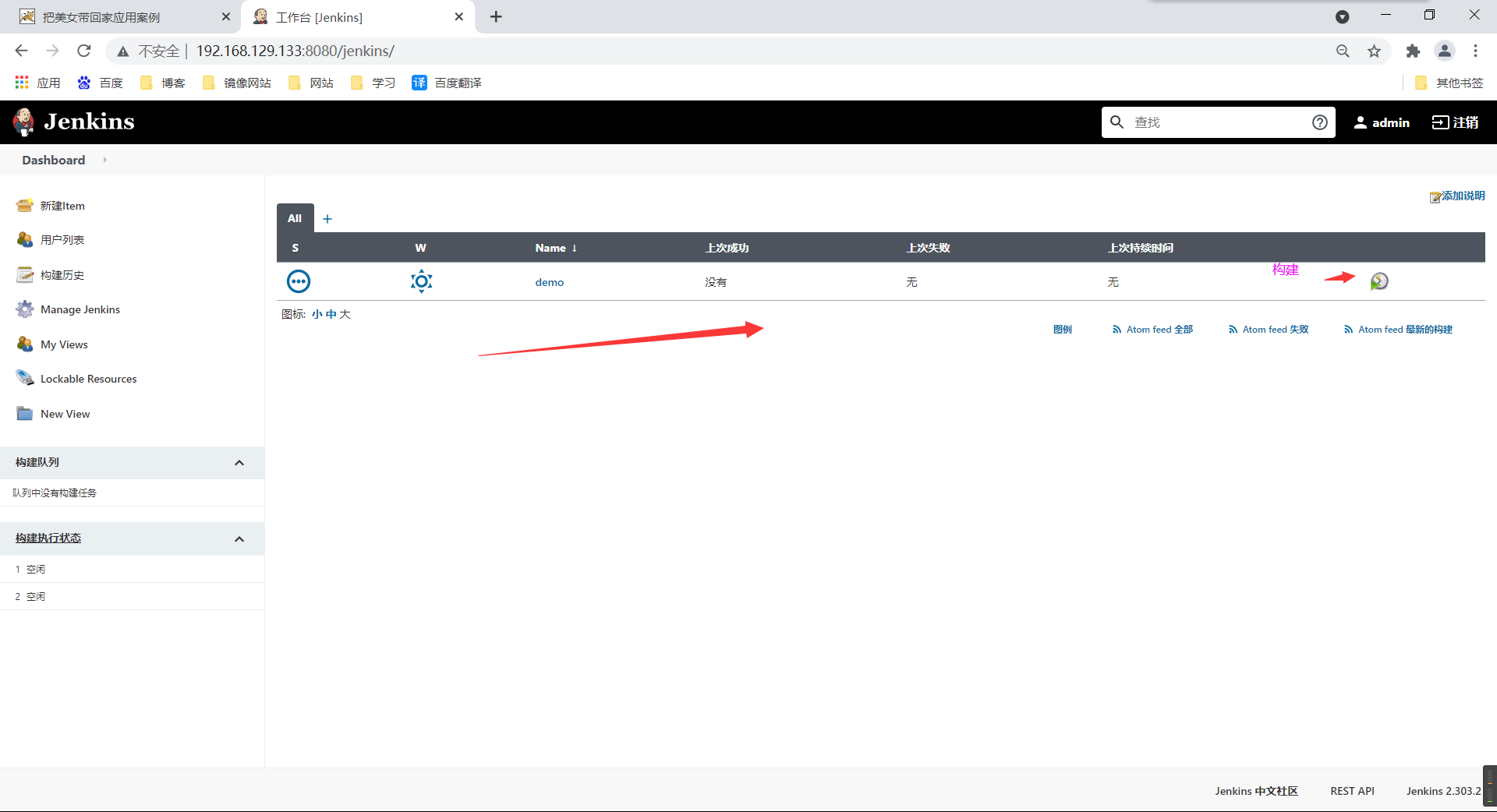Image resolution: width=1497 pixels, height=812 pixels.
Task: Click the 上次失败 column header
Action: click(x=928, y=248)
